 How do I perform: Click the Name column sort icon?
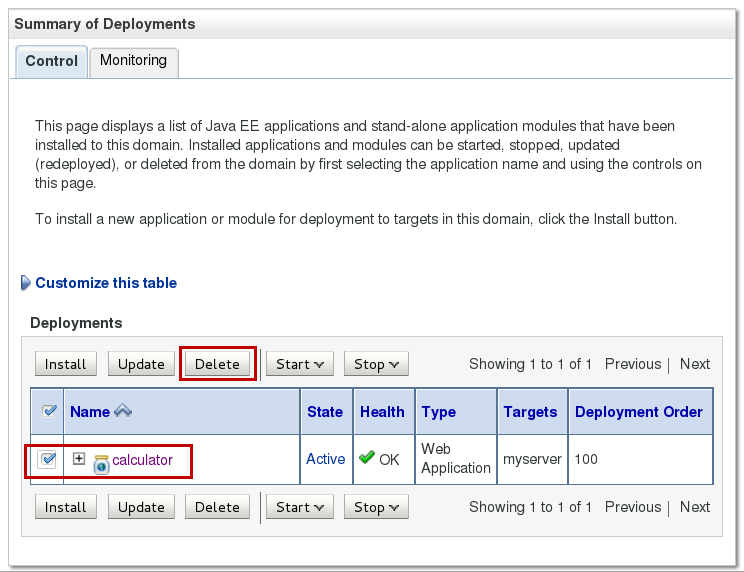coord(124,411)
